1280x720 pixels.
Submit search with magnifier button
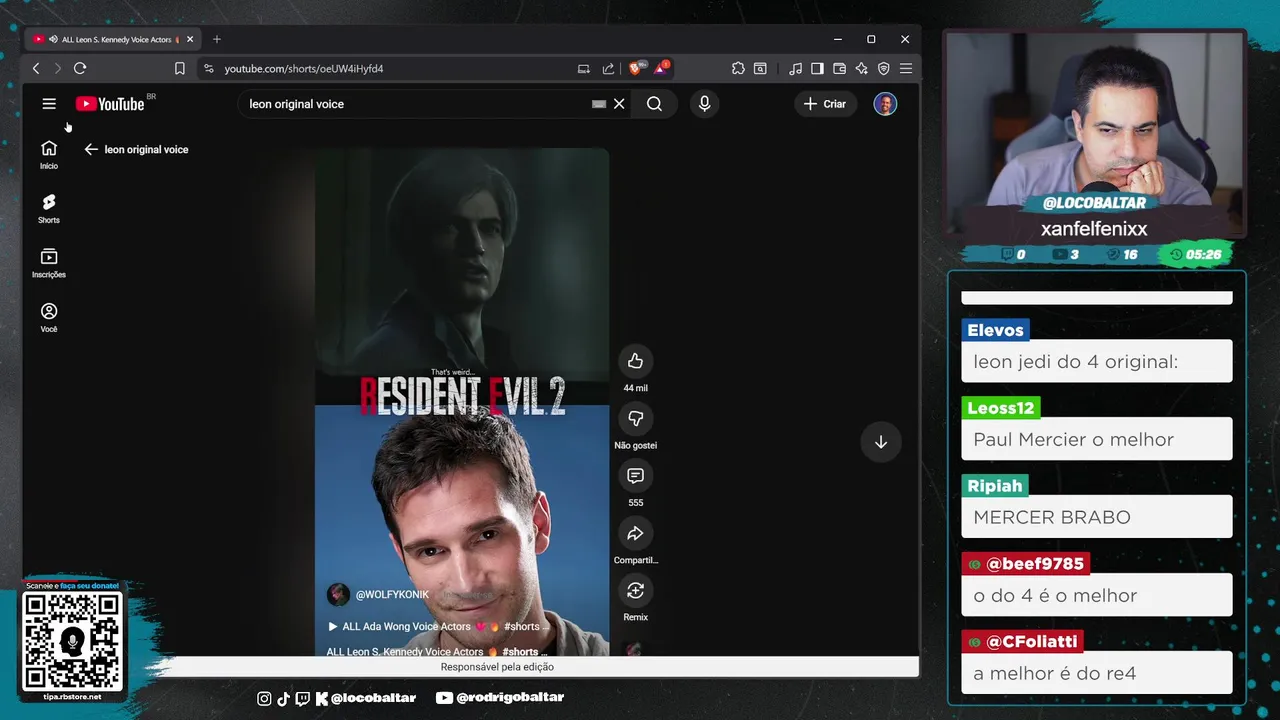pyautogui.click(x=654, y=104)
